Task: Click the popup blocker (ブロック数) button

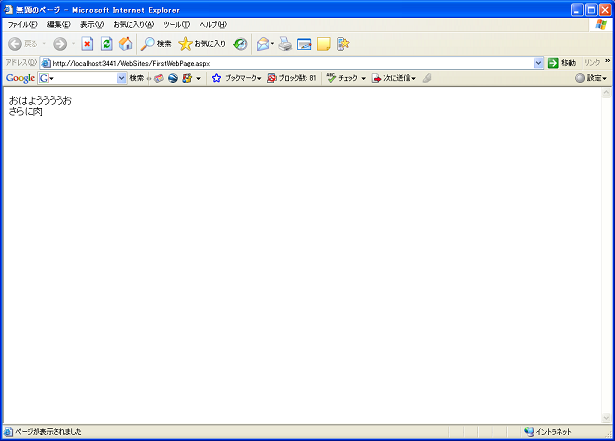Action: point(292,78)
